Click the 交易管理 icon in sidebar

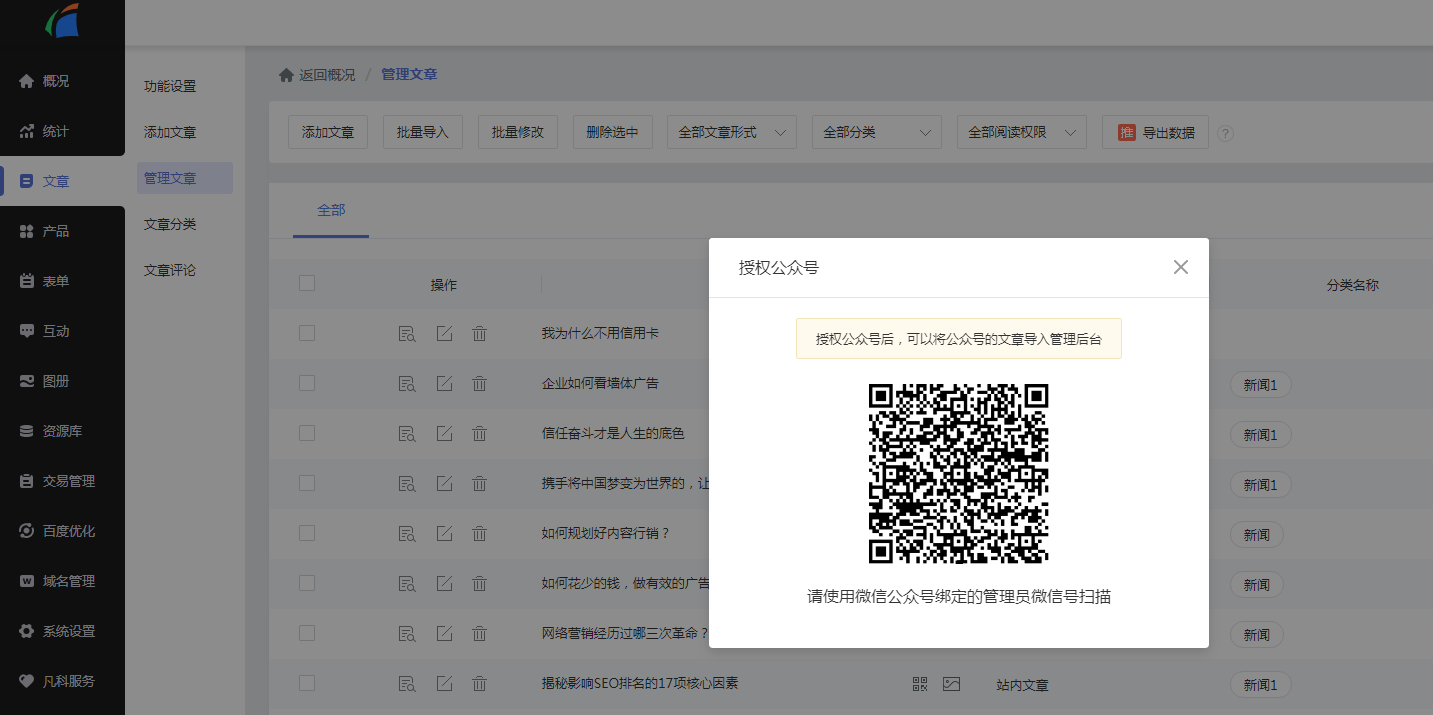click(27, 481)
